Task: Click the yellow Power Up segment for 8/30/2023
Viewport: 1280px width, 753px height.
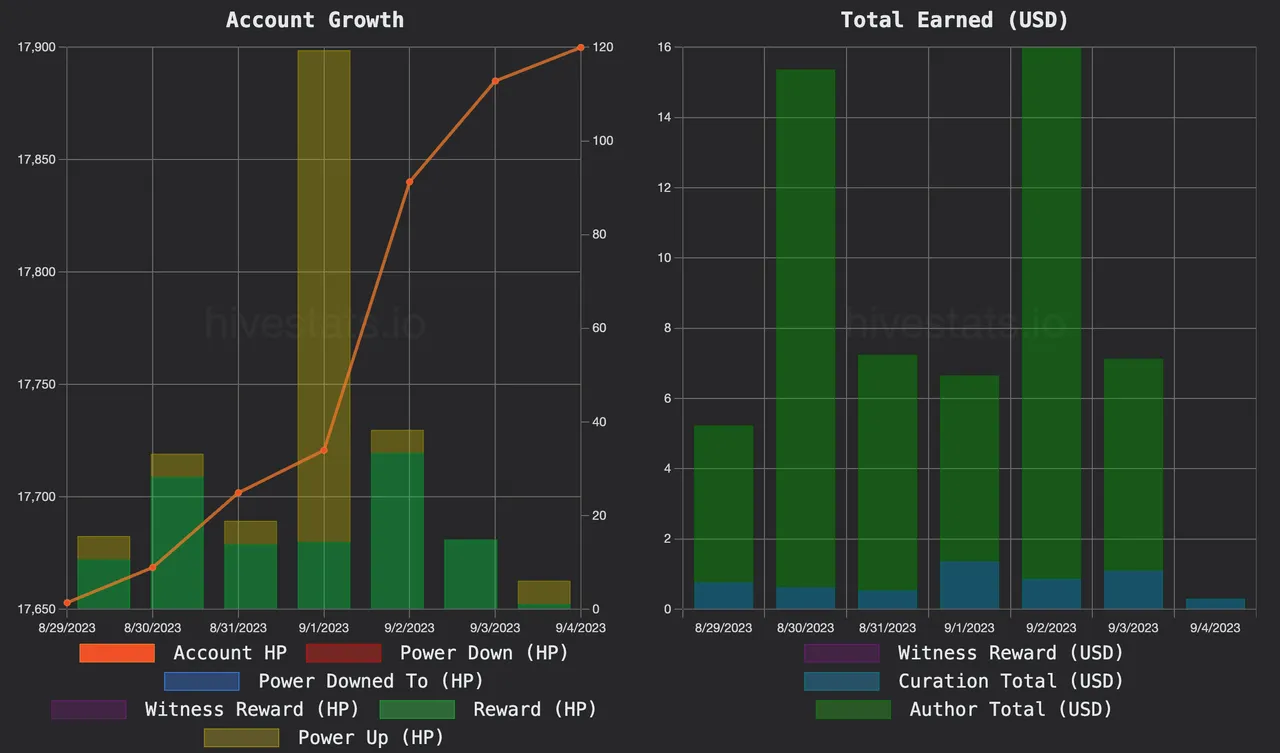Action: [x=177, y=465]
